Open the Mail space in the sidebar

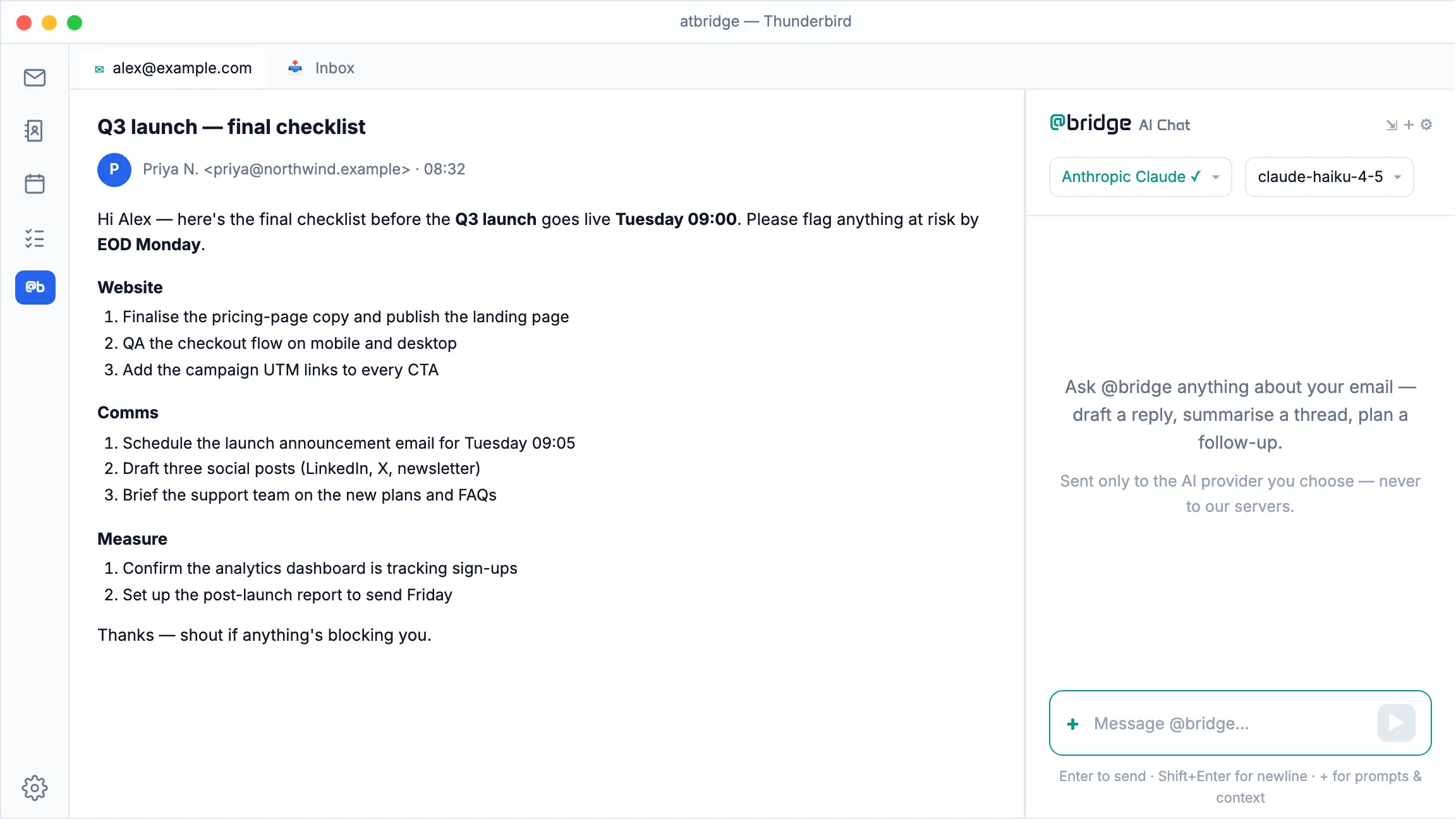(x=35, y=78)
